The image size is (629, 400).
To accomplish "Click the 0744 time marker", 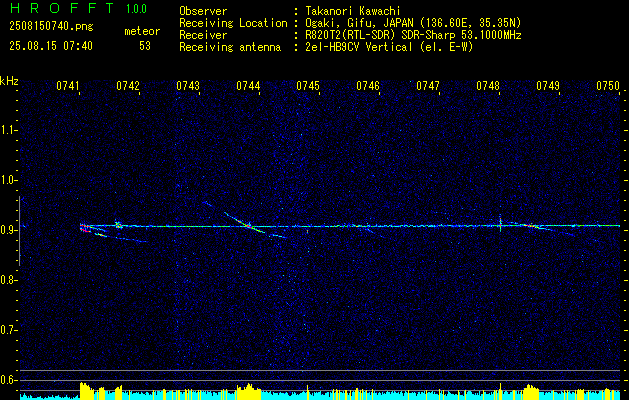I will tap(248, 85).
